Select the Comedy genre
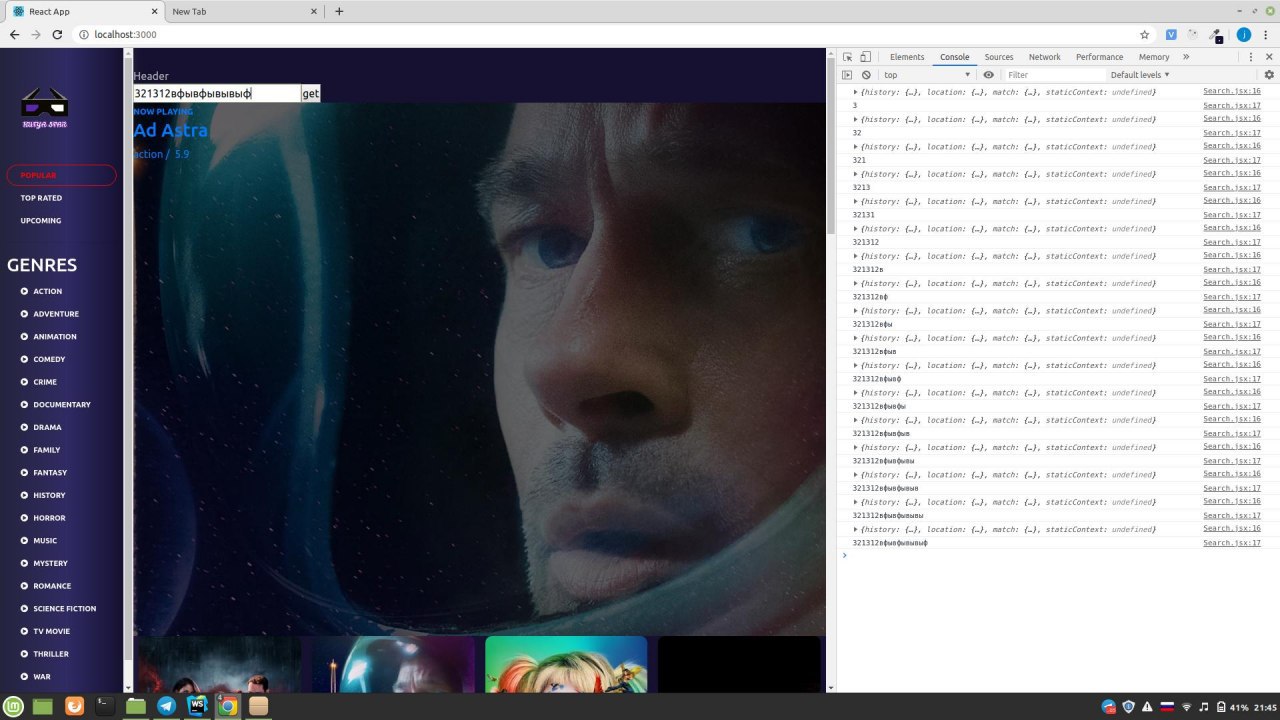The height and width of the screenshot is (720, 1280). point(49,359)
